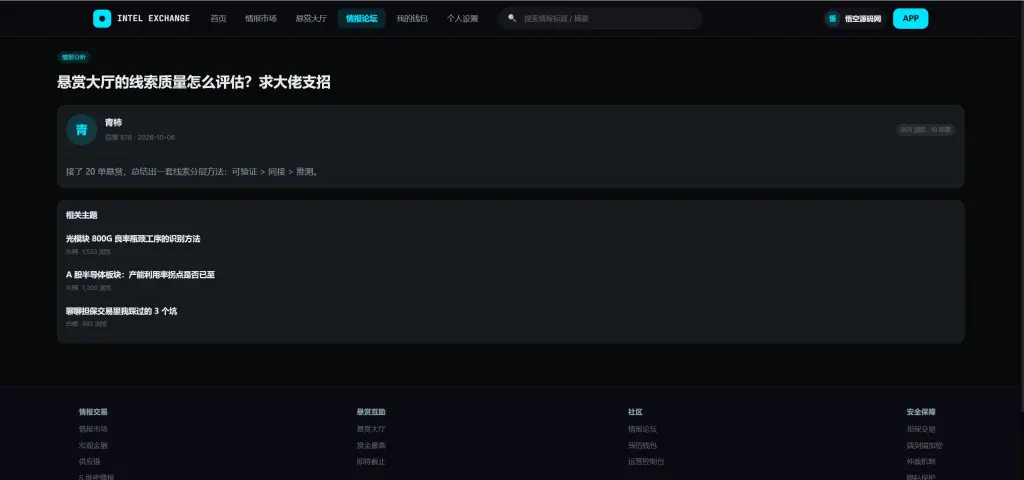Click the footer 悬赏互助 heading

point(371,412)
